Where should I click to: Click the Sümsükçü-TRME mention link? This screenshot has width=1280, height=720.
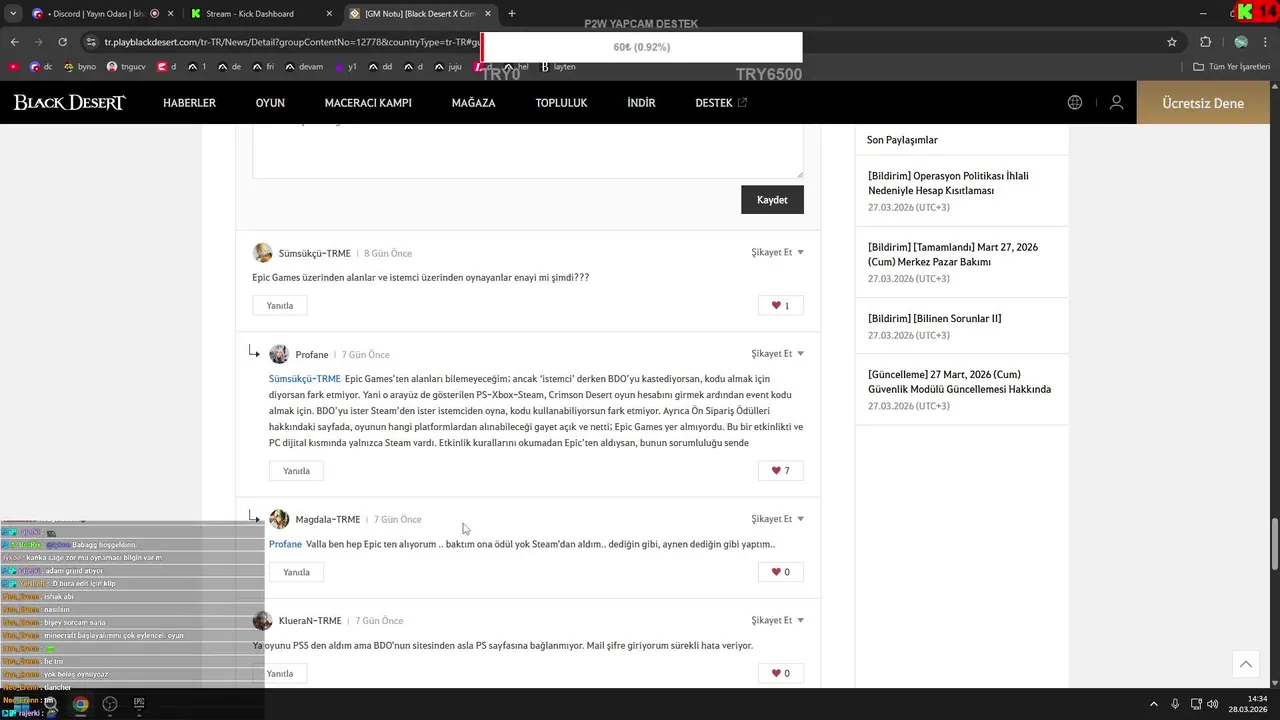pos(305,379)
